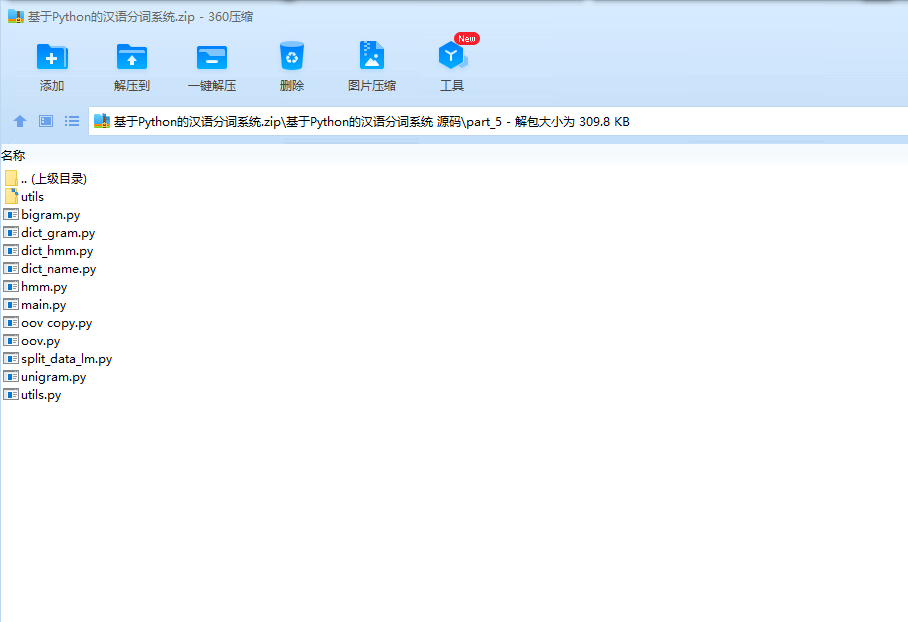Screen dimensions: 908x622
Task: Select file dict_name.py
Action: point(50,268)
